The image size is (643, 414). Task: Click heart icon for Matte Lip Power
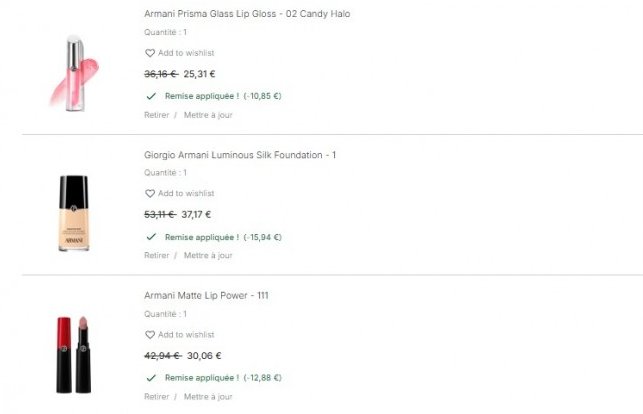click(x=150, y=335)
